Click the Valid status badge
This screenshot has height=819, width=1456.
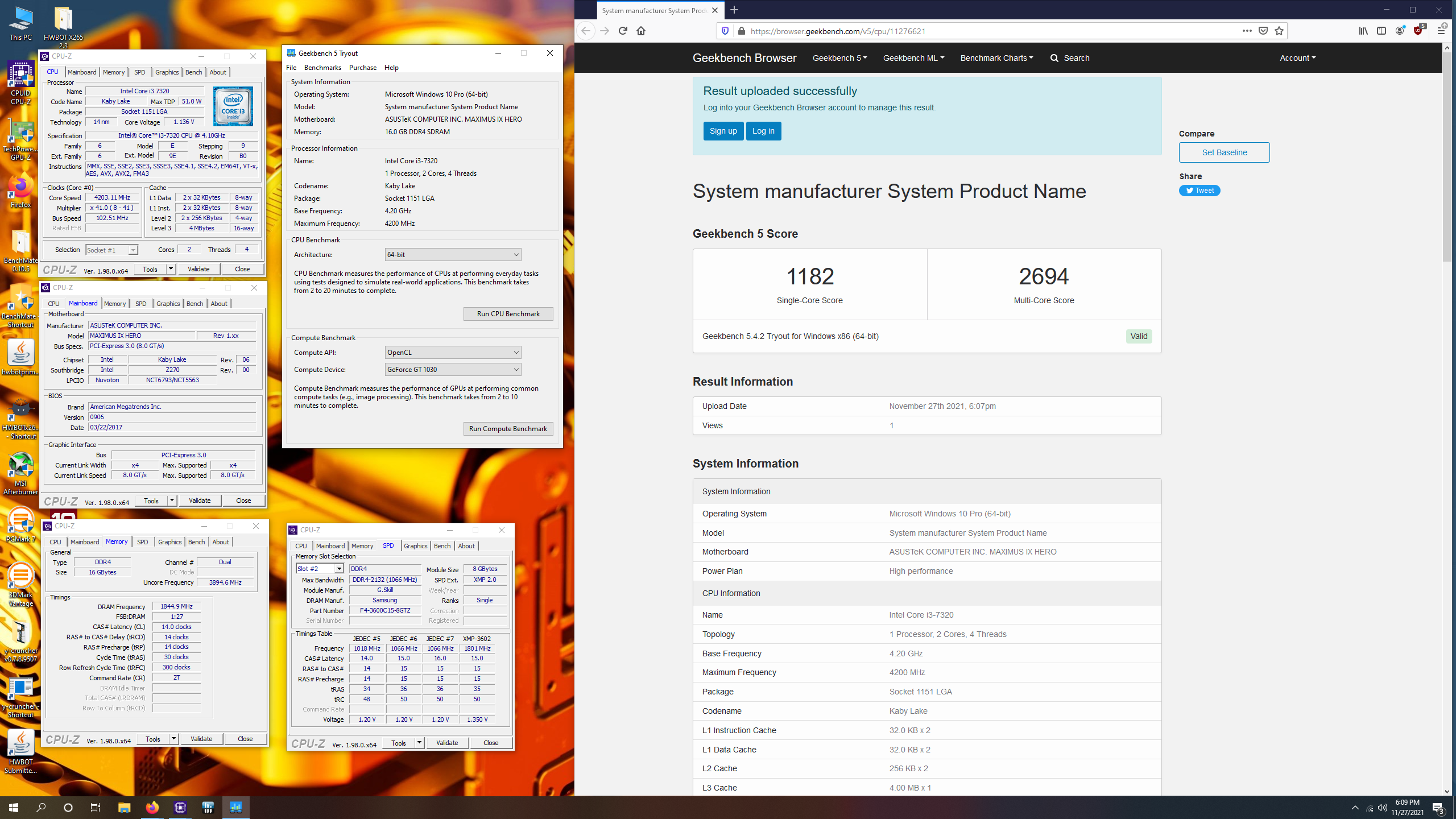1139,336
